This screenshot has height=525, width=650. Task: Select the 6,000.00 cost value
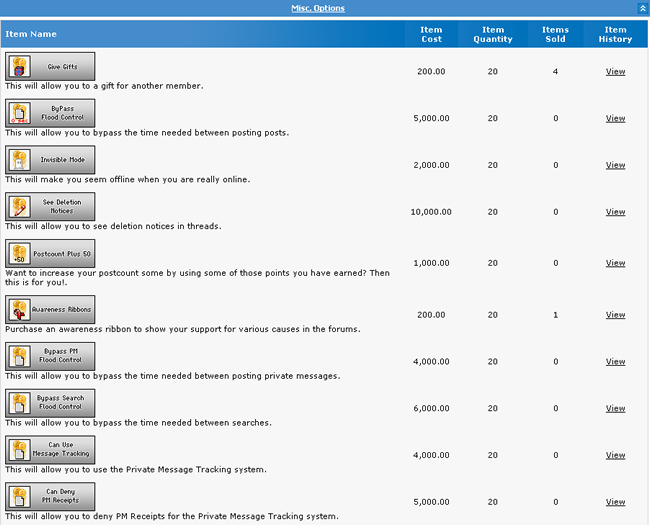point(431,408)
